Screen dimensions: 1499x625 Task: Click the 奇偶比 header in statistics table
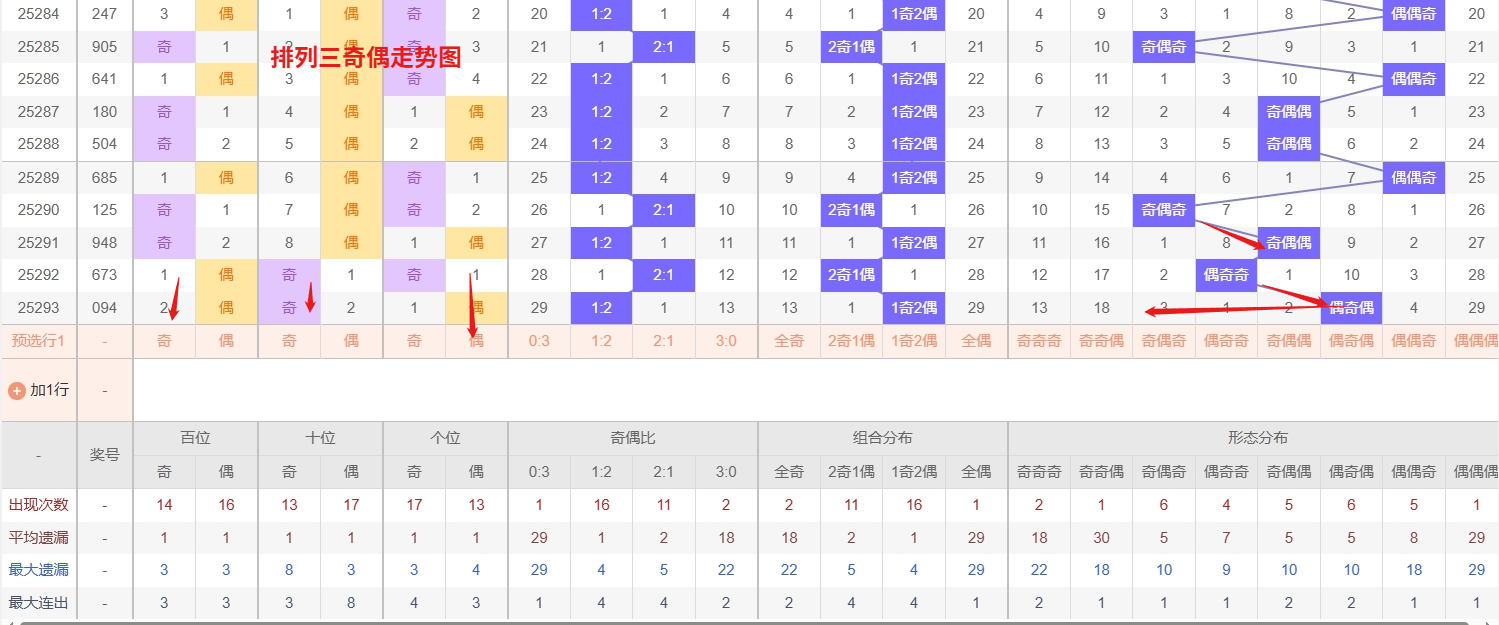pyautogui.click(x=632, y=438)
